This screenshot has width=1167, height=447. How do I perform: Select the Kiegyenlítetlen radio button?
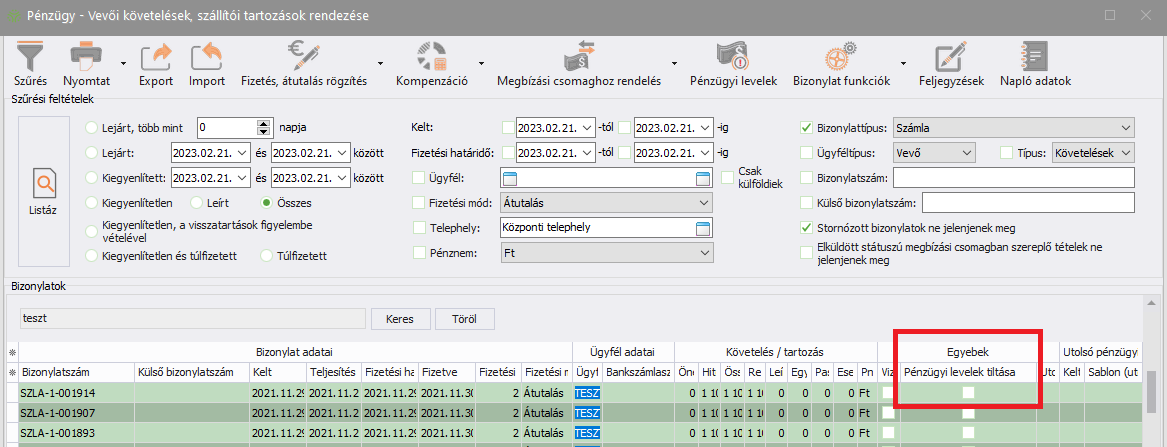(93, 203)
